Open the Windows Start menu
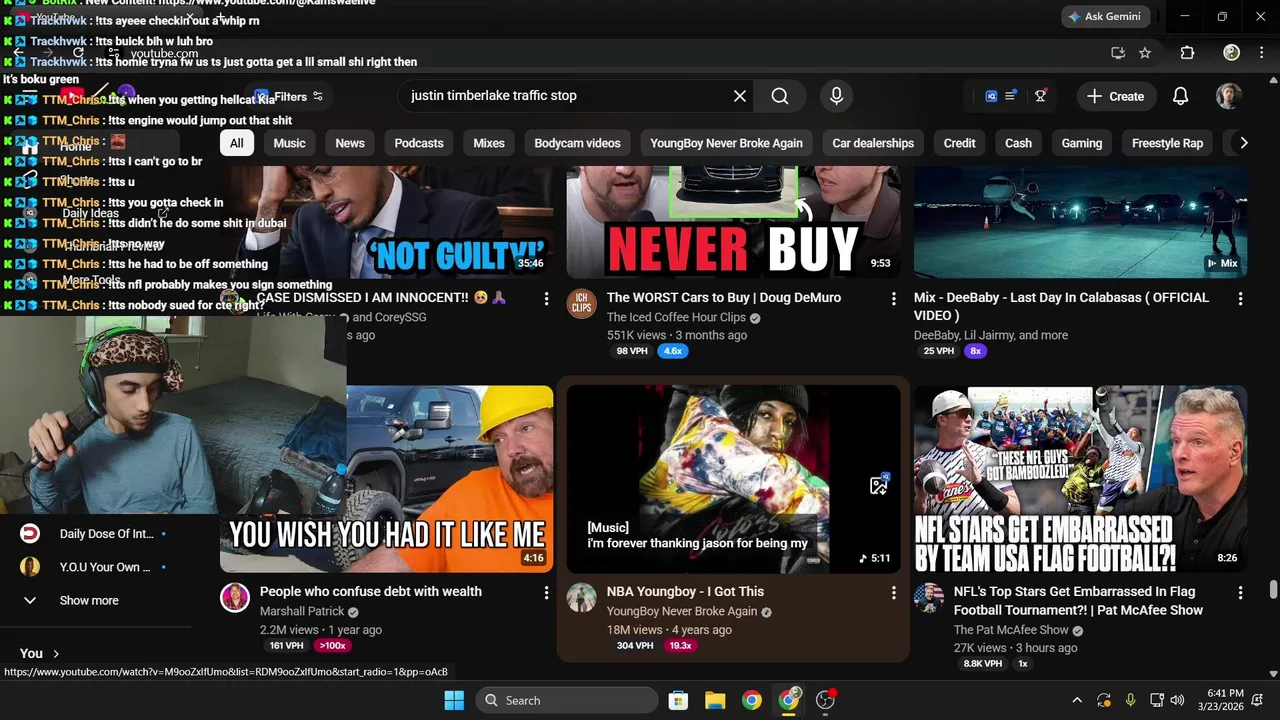This screenshot has width=1280, height=720. 454,700
